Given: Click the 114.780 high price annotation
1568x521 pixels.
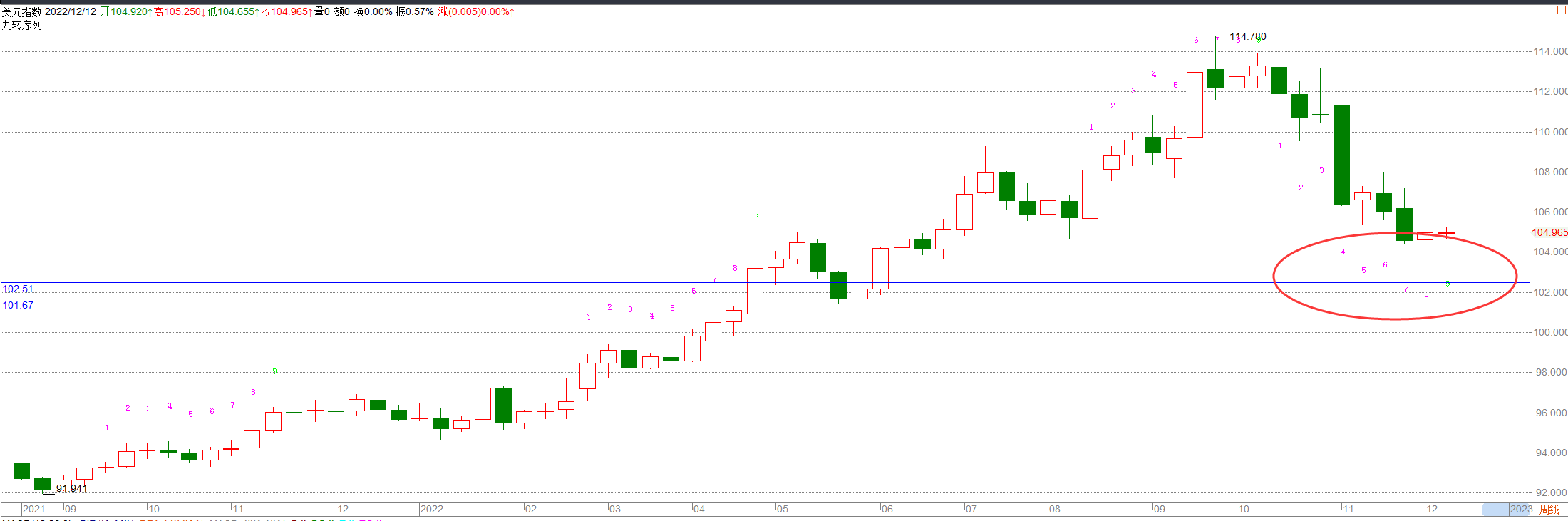Looking at the screenshot, I should point(1248,36).
